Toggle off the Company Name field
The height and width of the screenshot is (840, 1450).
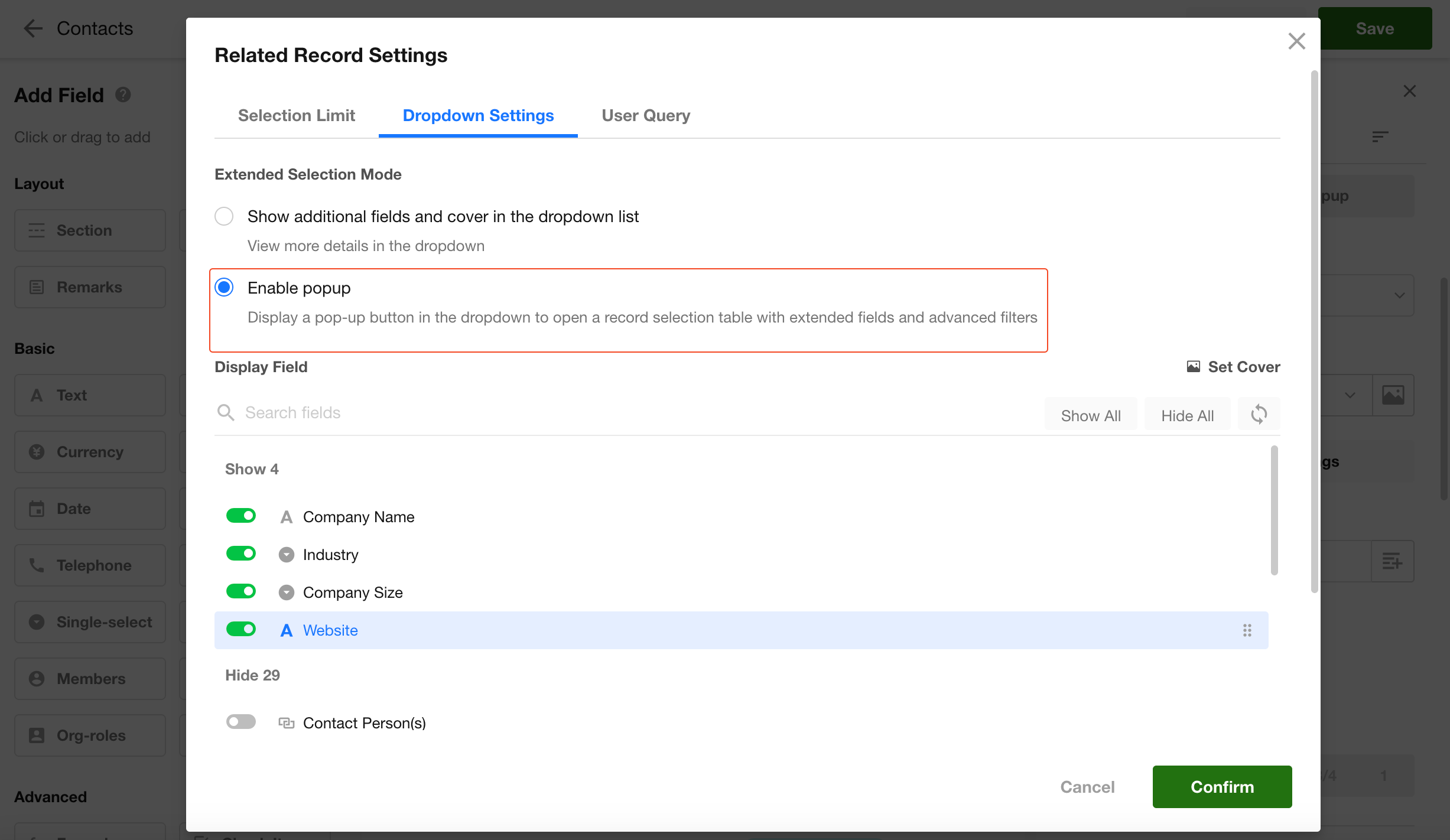(x=241, y=516)
